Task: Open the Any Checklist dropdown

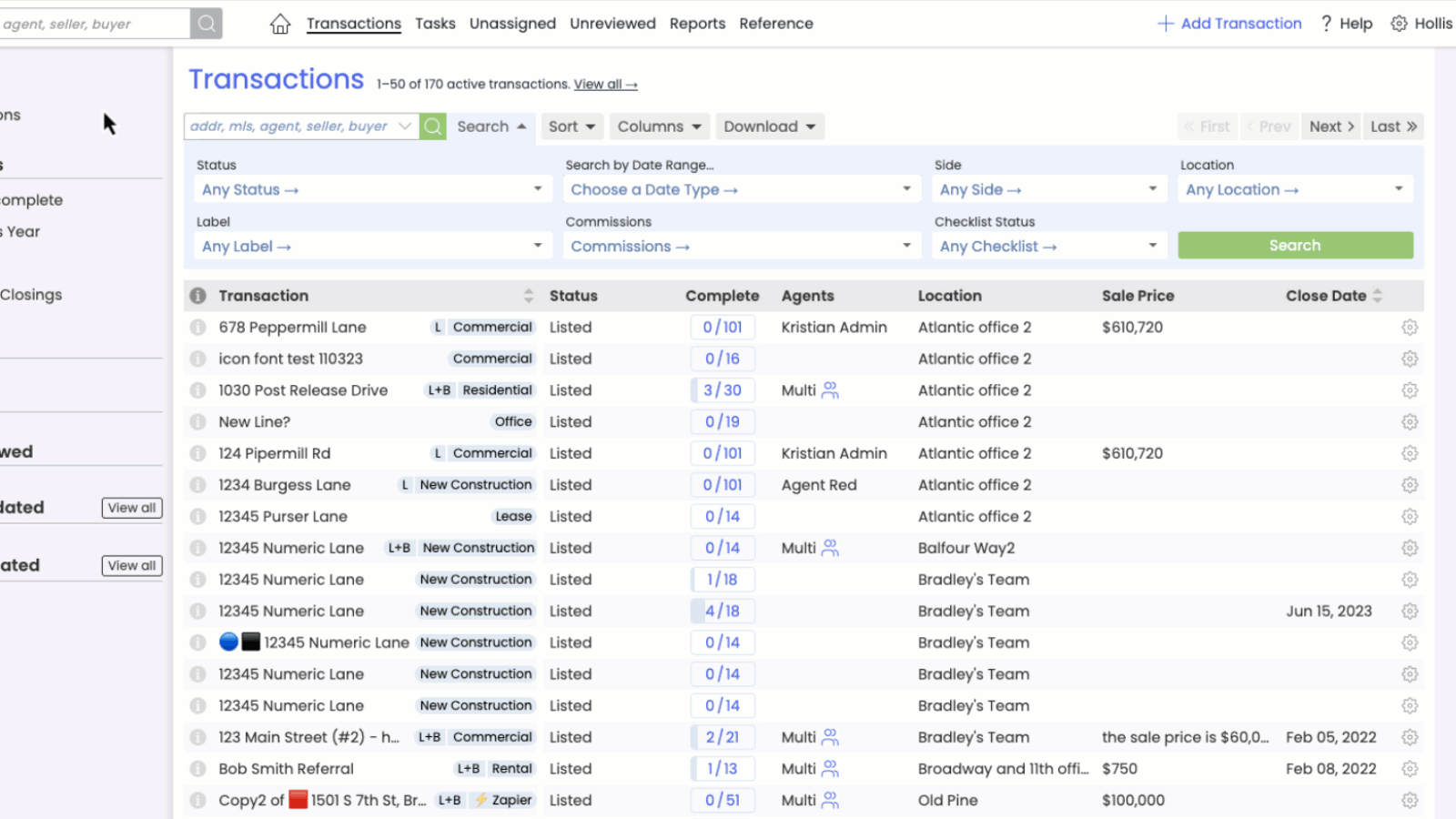Action: pyautogui.click(x=1048, y=247)
